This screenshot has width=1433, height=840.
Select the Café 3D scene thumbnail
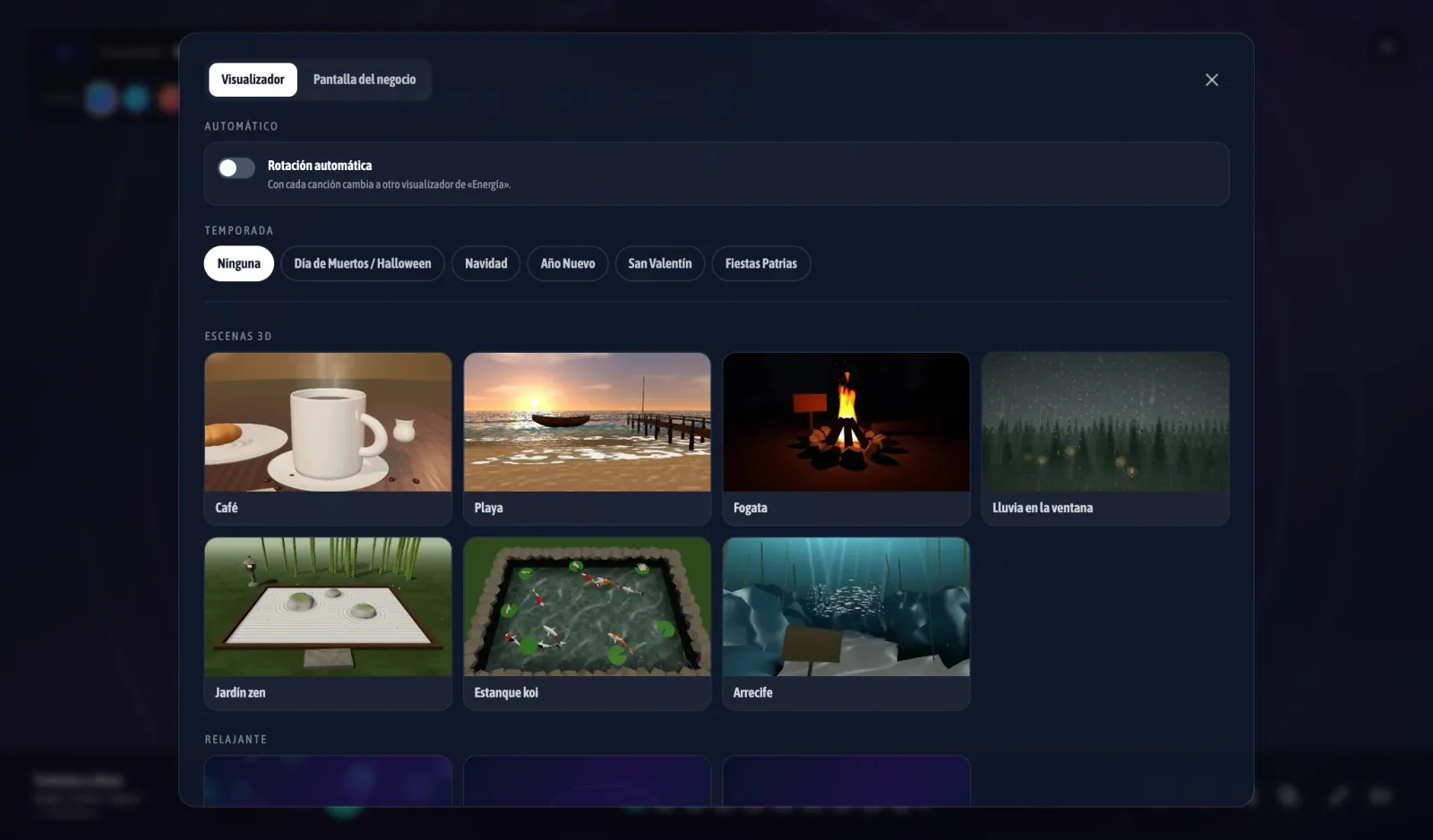pos(328,439)
